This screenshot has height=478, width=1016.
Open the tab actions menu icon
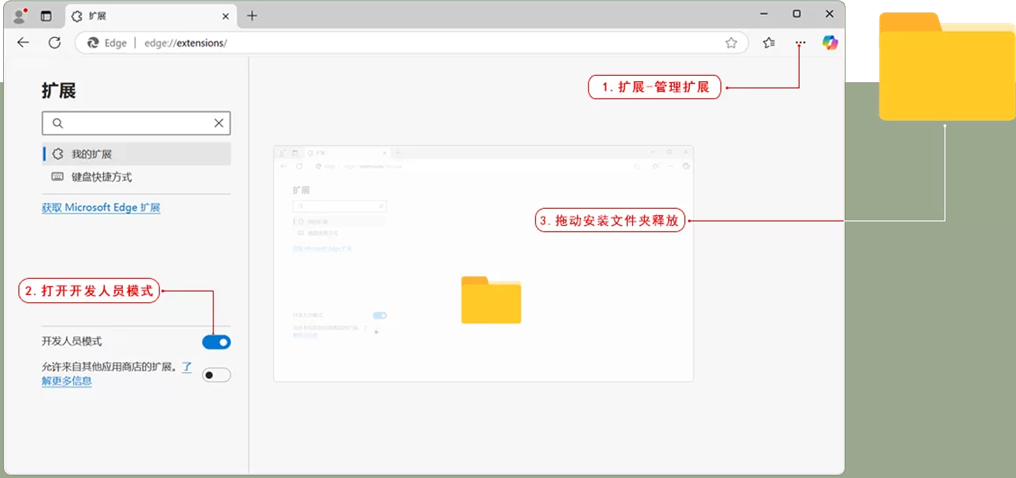(x=46, y=16)
